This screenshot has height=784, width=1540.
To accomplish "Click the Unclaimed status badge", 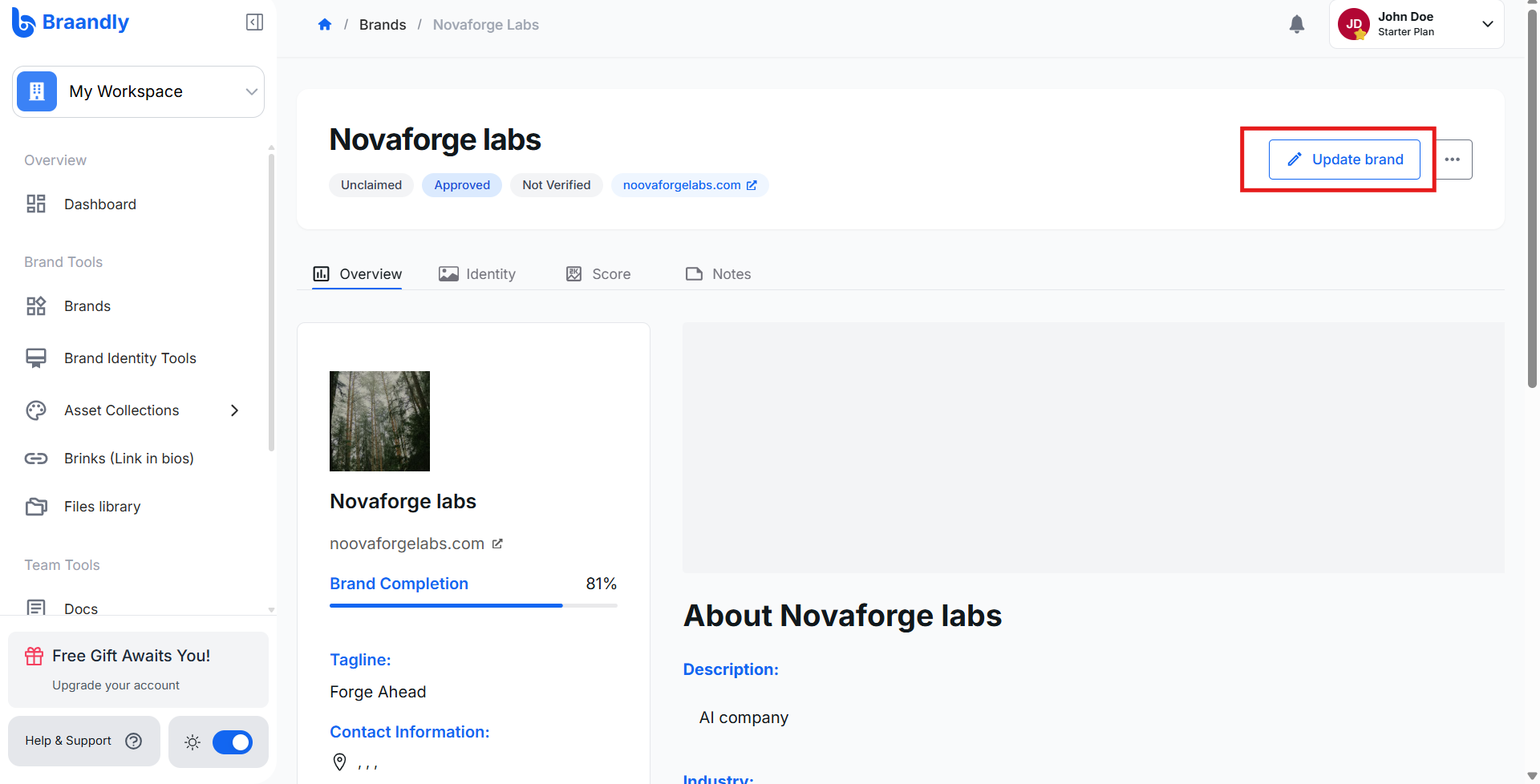I will tap(371, 185).
